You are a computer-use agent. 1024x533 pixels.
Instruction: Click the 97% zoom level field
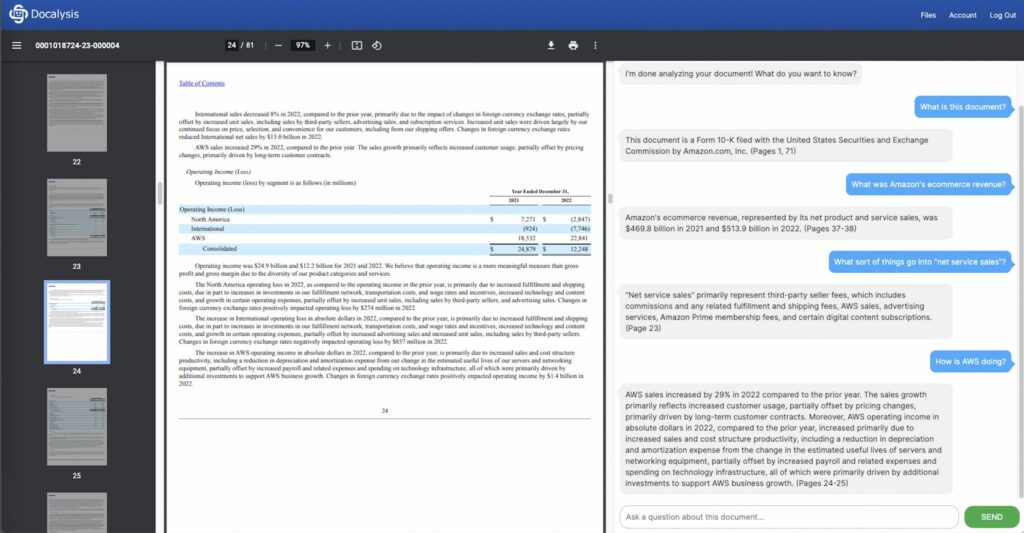[x=303, y=45]
